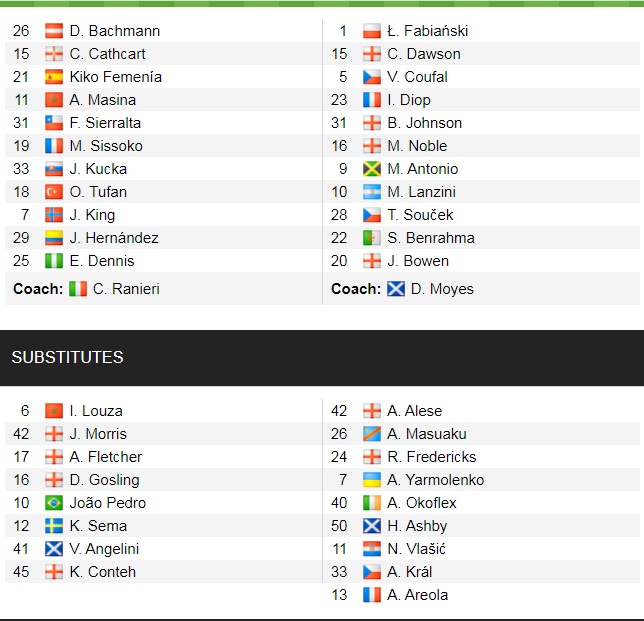Click the Spain flag next to Kiko Femenía

tap(54, 77)
